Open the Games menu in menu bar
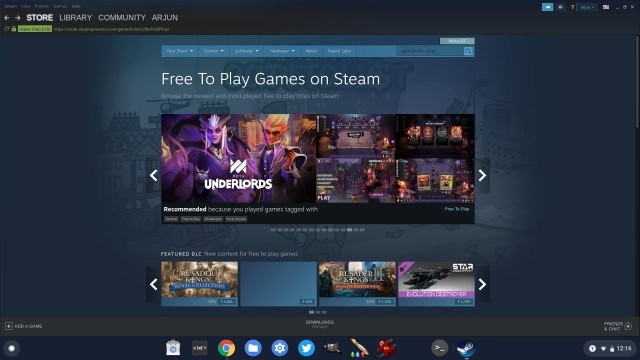Screen dimensions: 640x360 pyautogui.click(x=60, y=6)
